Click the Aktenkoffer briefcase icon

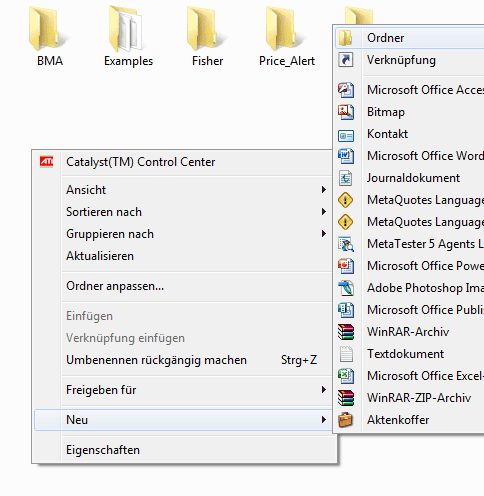tap(346, 420)
